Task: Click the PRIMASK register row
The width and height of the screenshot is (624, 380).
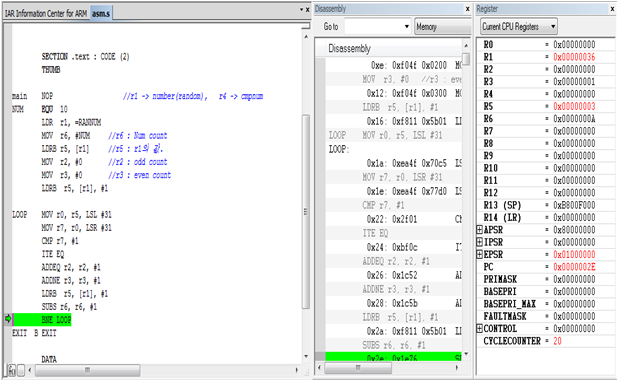Action: 546,279
